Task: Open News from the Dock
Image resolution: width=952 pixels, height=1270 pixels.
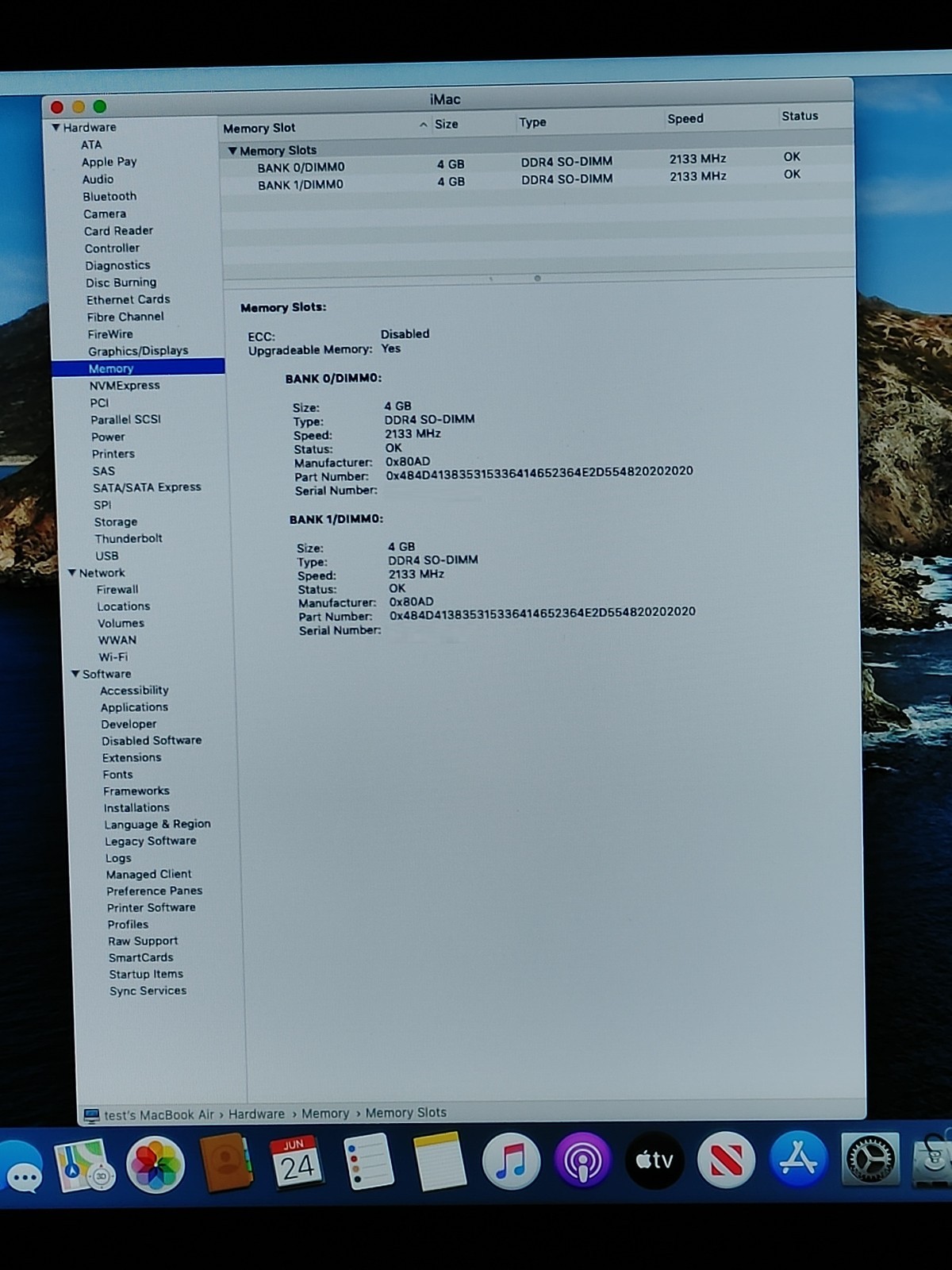Action: (x=726, y=1160)
